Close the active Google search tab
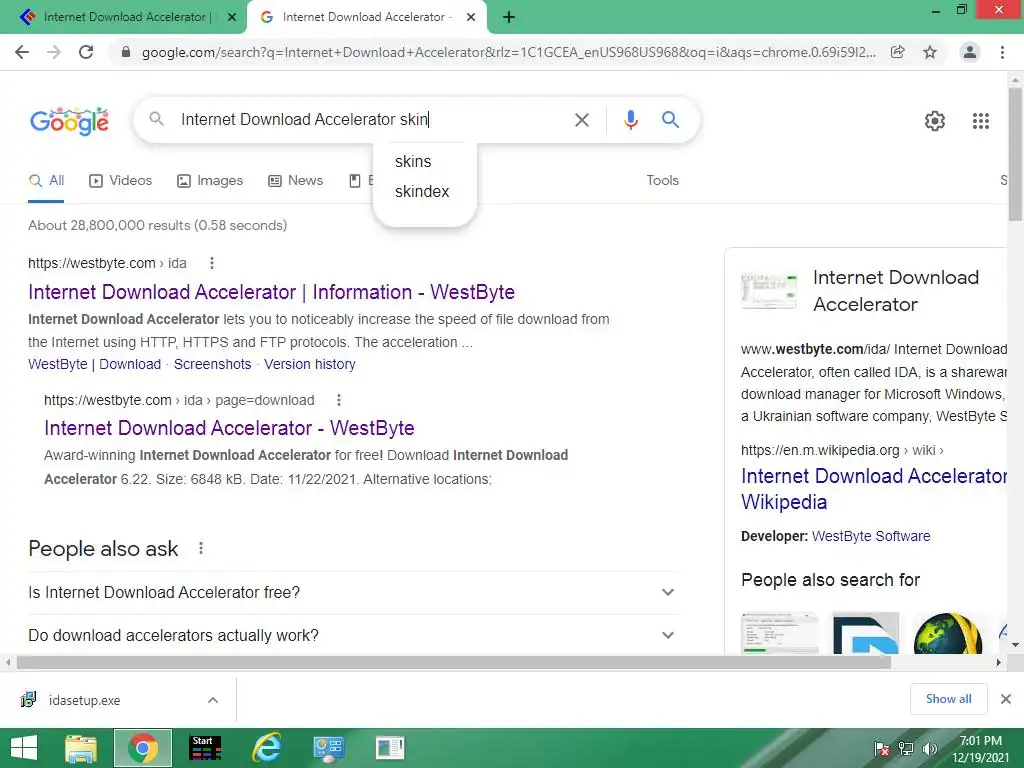The height and width of the screenshot is (768, 1024). click(x=470, y=18)
